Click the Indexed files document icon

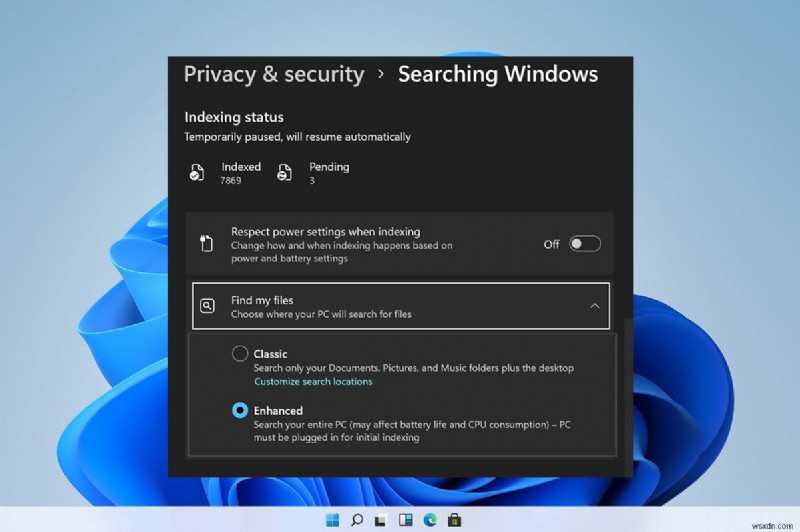(x=196, y=172)
